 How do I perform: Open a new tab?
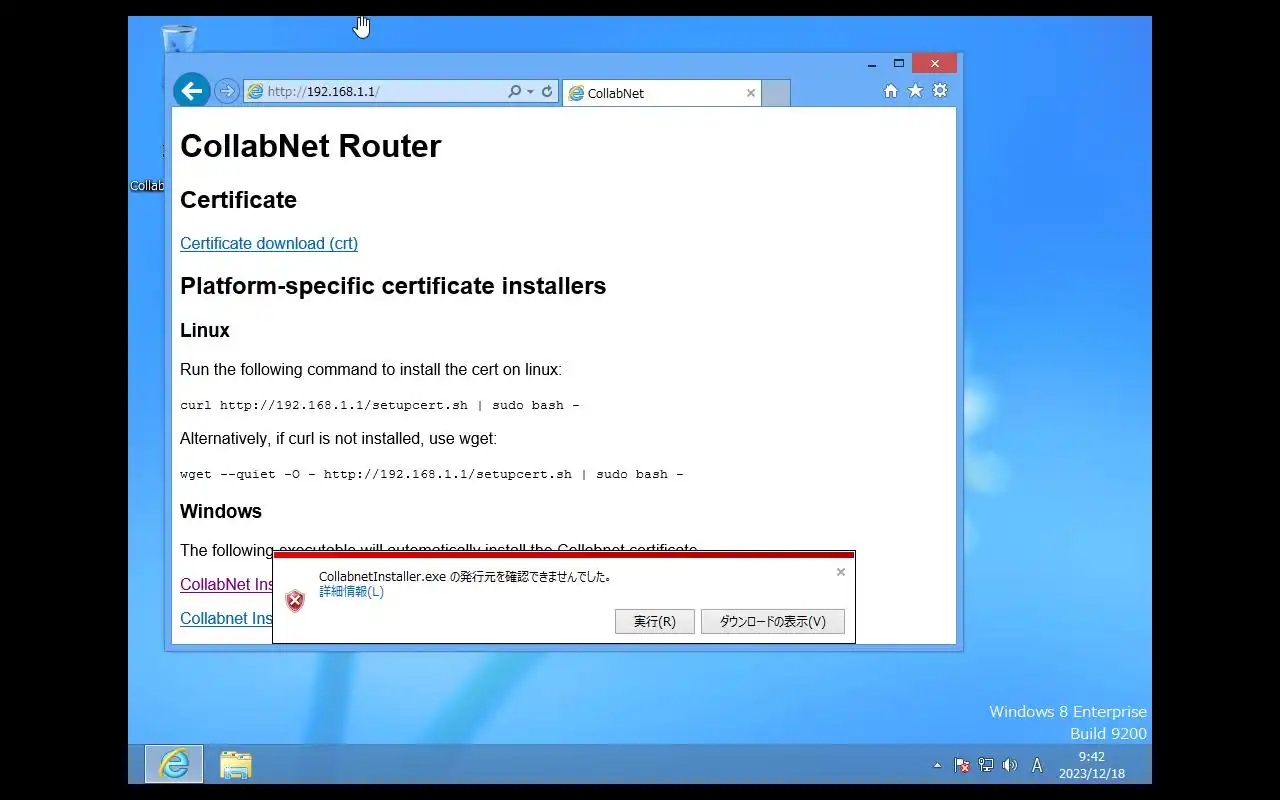(x=776, y=93)
